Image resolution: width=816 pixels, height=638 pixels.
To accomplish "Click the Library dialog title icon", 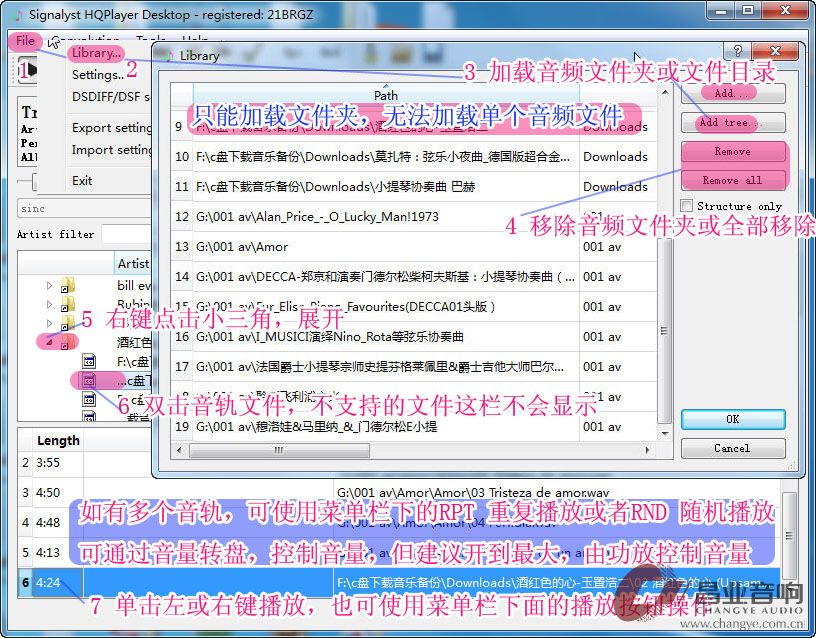I will coord(168,56).
